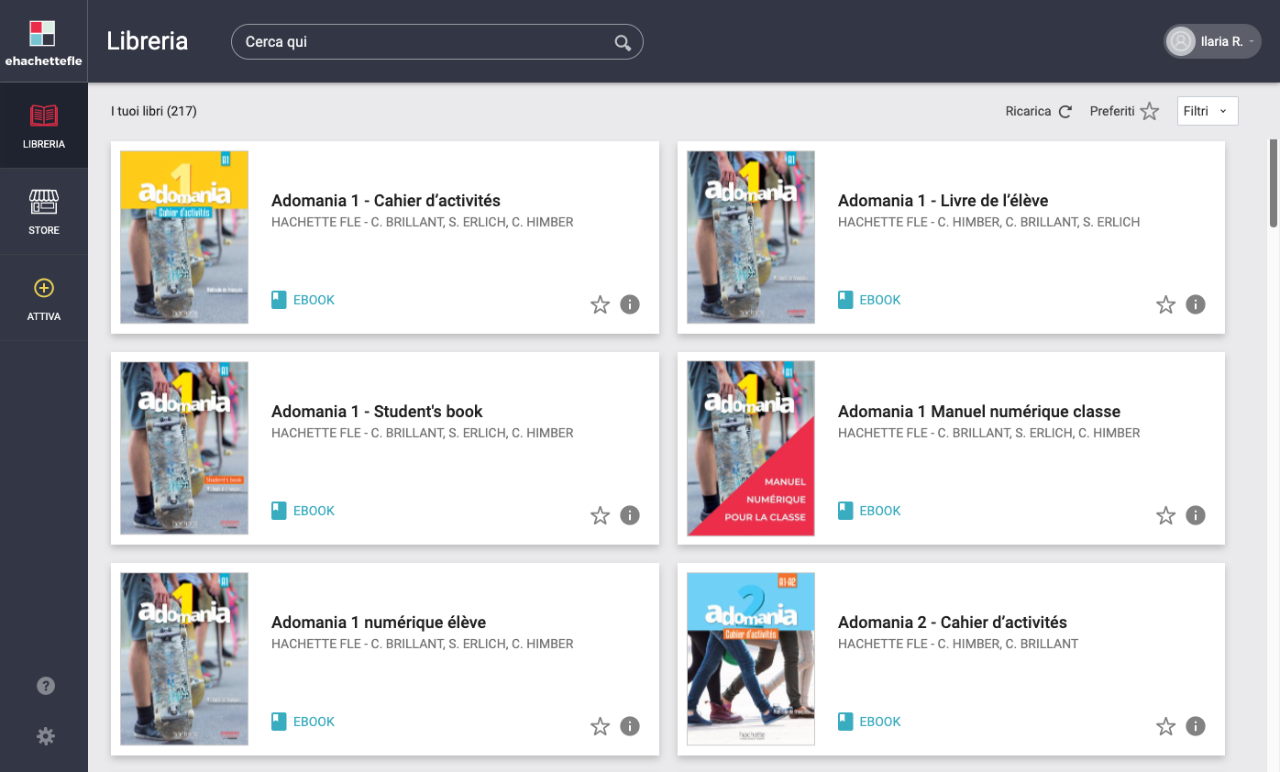Open cover of Adomania 2 - Cahier d'activités
Screen dimensions: 1280x772
pyautogui.click(x=751, y=659)
